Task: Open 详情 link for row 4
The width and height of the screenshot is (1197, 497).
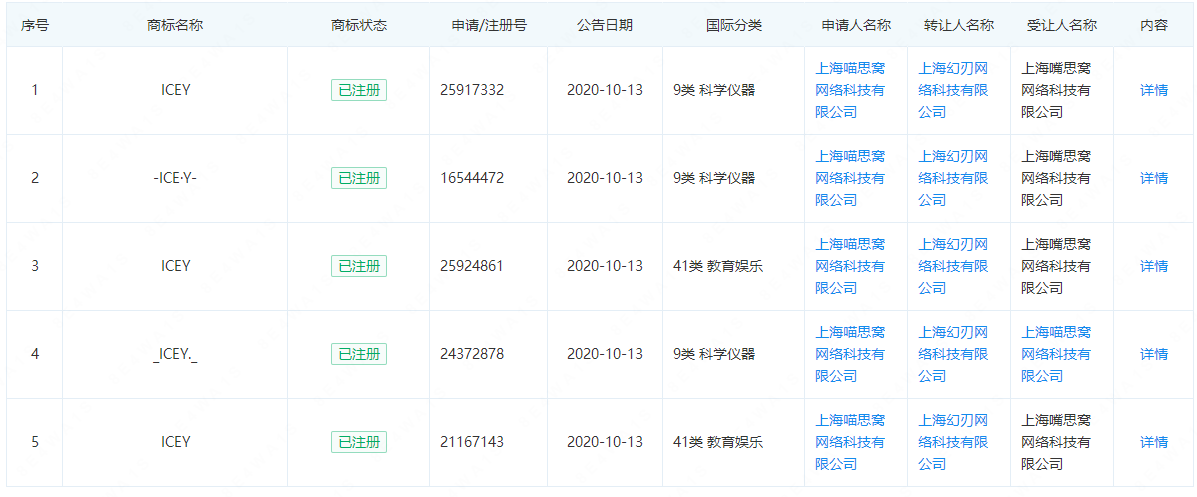Action: pos(1153,354)
